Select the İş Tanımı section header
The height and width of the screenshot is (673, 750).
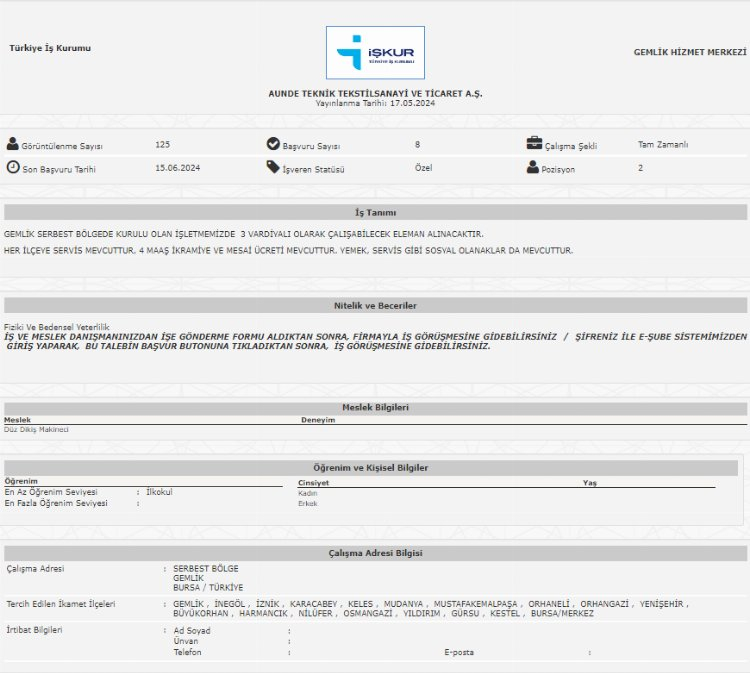375,213
